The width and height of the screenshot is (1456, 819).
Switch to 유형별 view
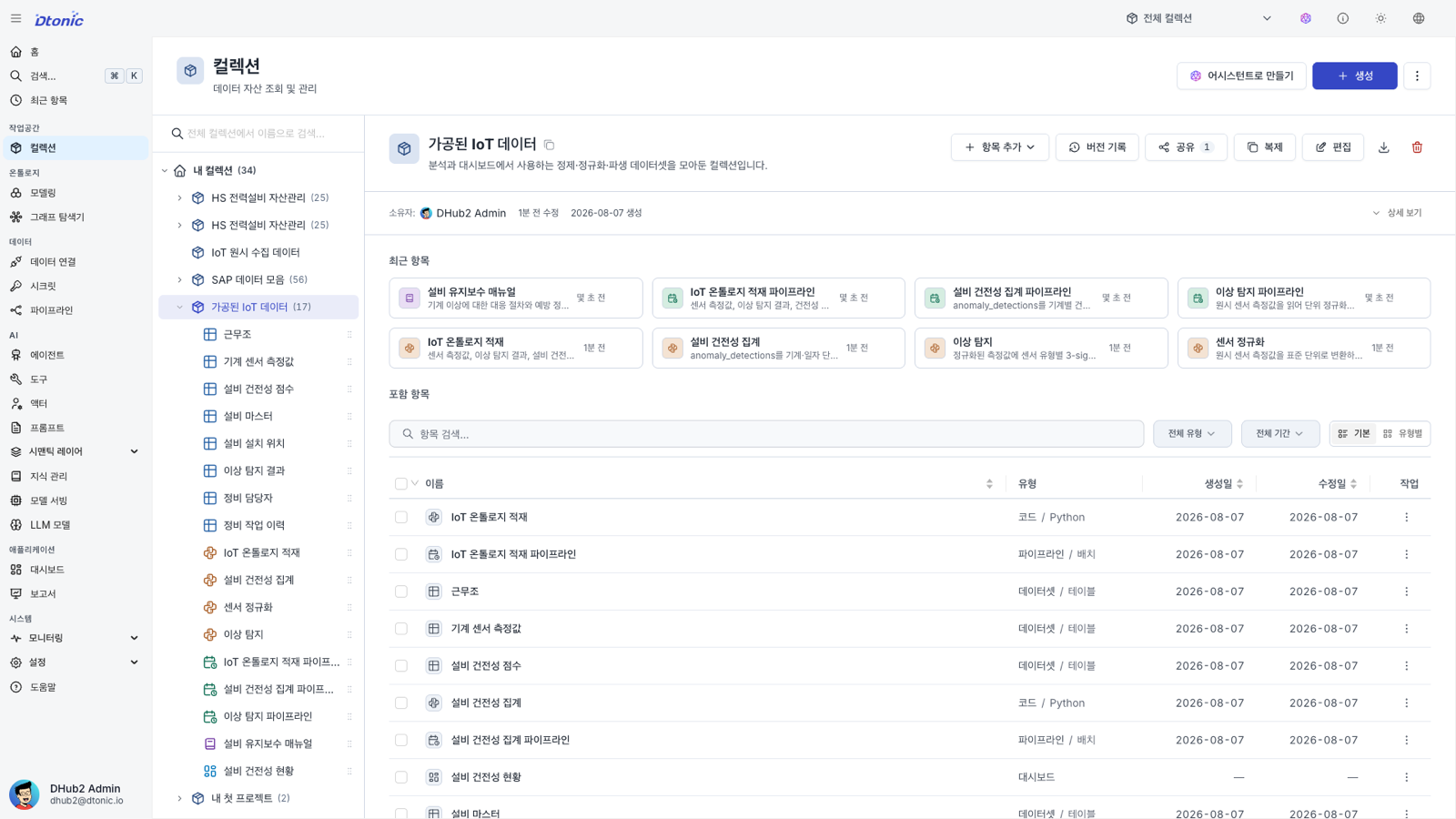click(x=1402, y=434)
